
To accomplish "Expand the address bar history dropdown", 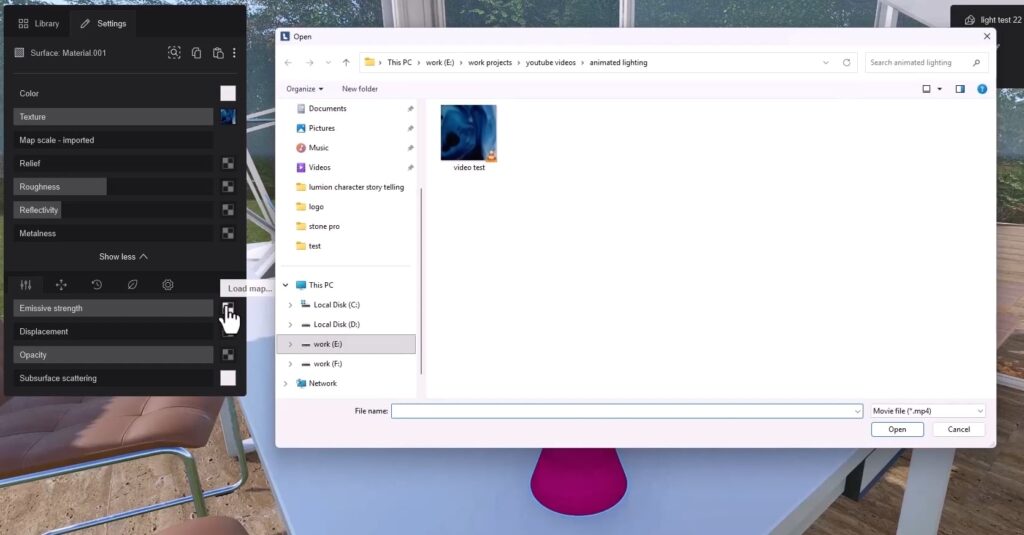I will point(825,63).
